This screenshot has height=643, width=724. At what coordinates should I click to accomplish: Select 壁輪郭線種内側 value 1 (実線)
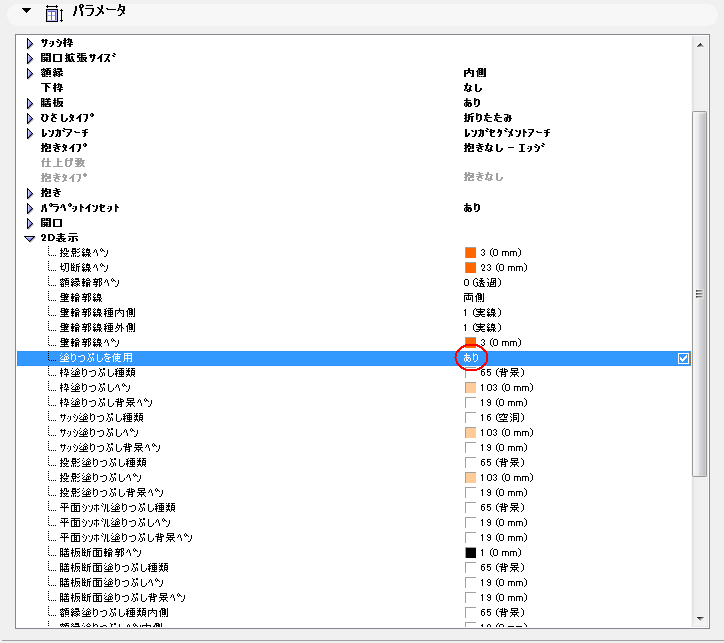tap(483, 312)
